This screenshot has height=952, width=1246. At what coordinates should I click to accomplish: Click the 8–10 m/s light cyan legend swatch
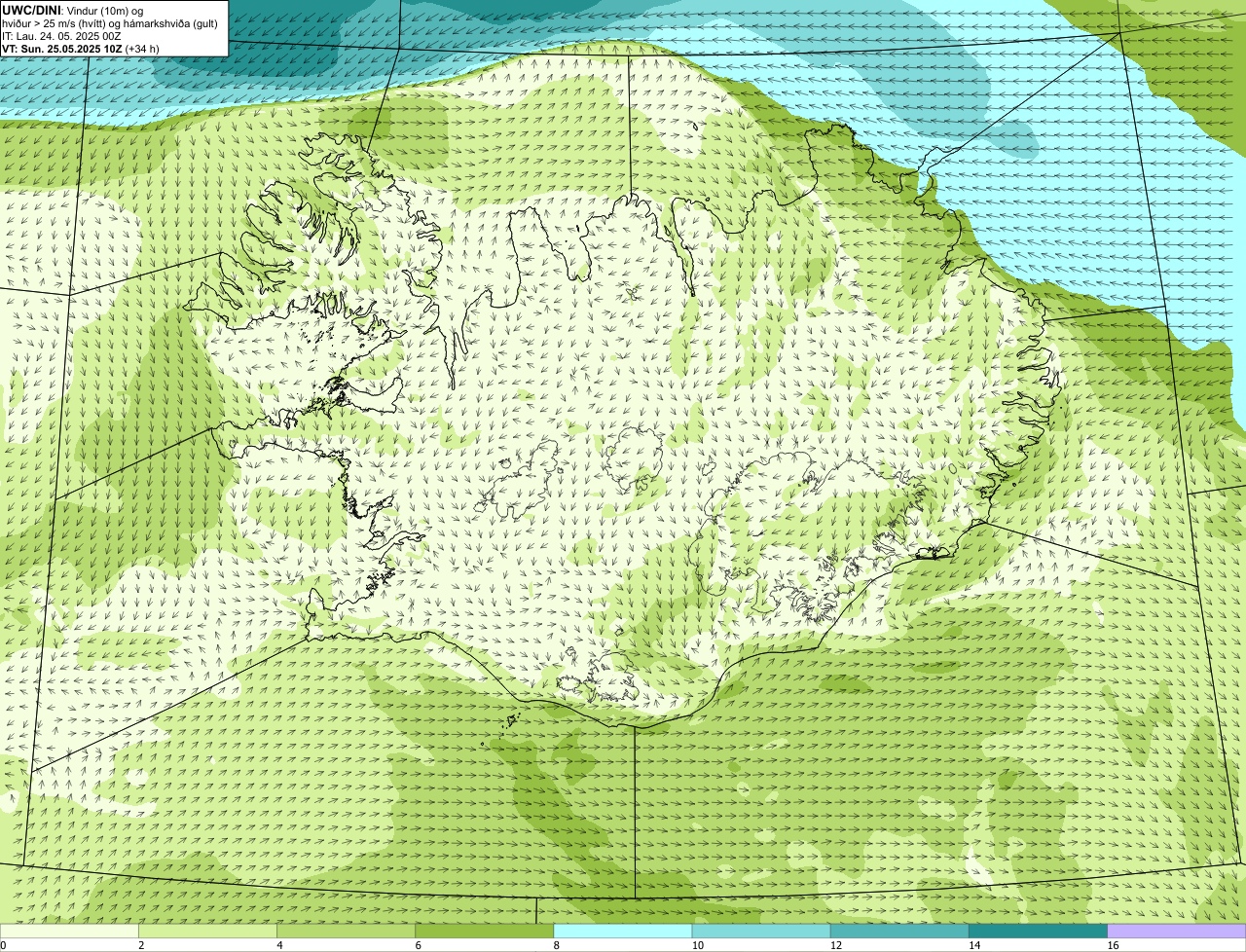pyautogui.click(x=622, y=931)
